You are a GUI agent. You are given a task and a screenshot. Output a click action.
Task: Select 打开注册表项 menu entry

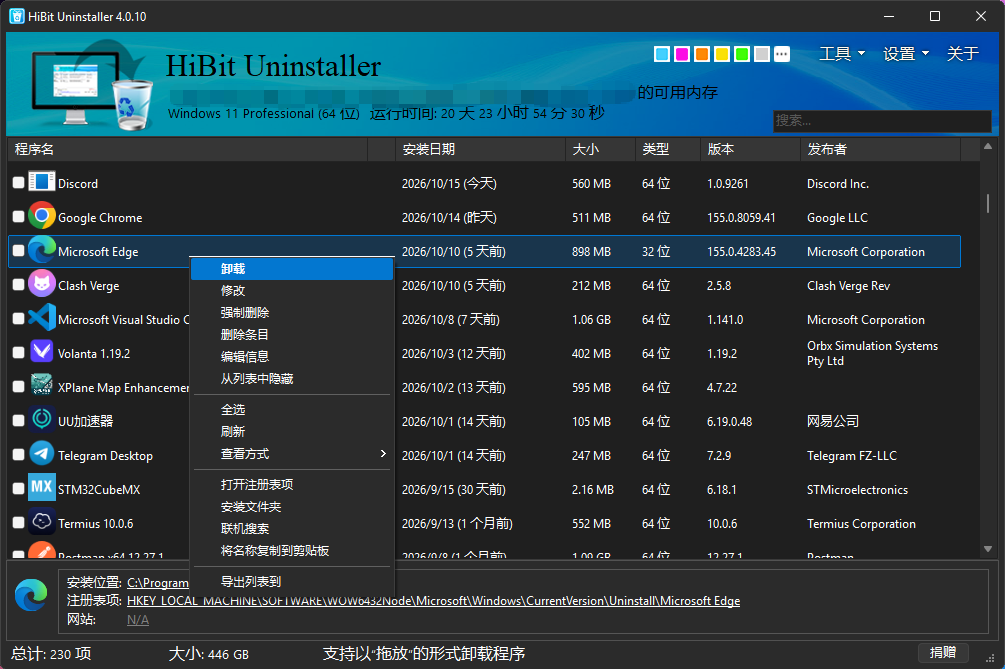(x=292, y=484)
